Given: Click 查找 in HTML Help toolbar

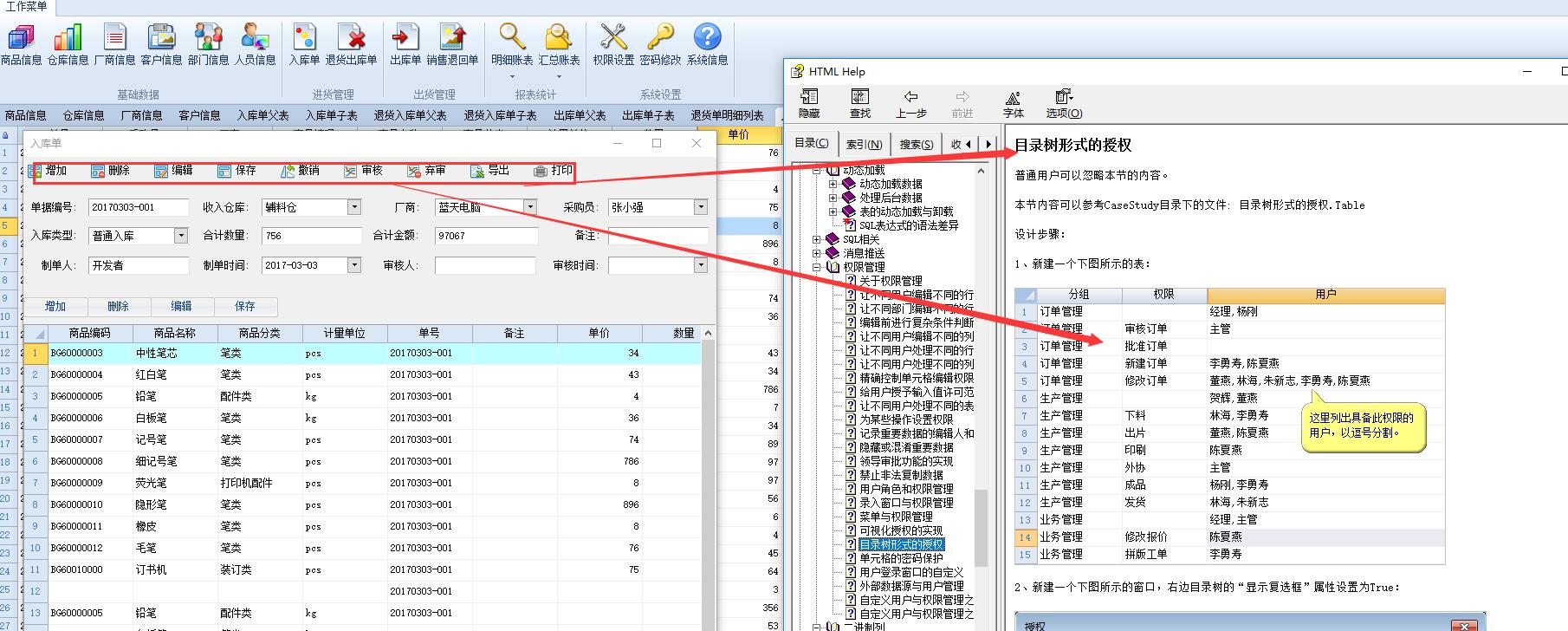Looking at the screenshot, I should pos(859,103).
